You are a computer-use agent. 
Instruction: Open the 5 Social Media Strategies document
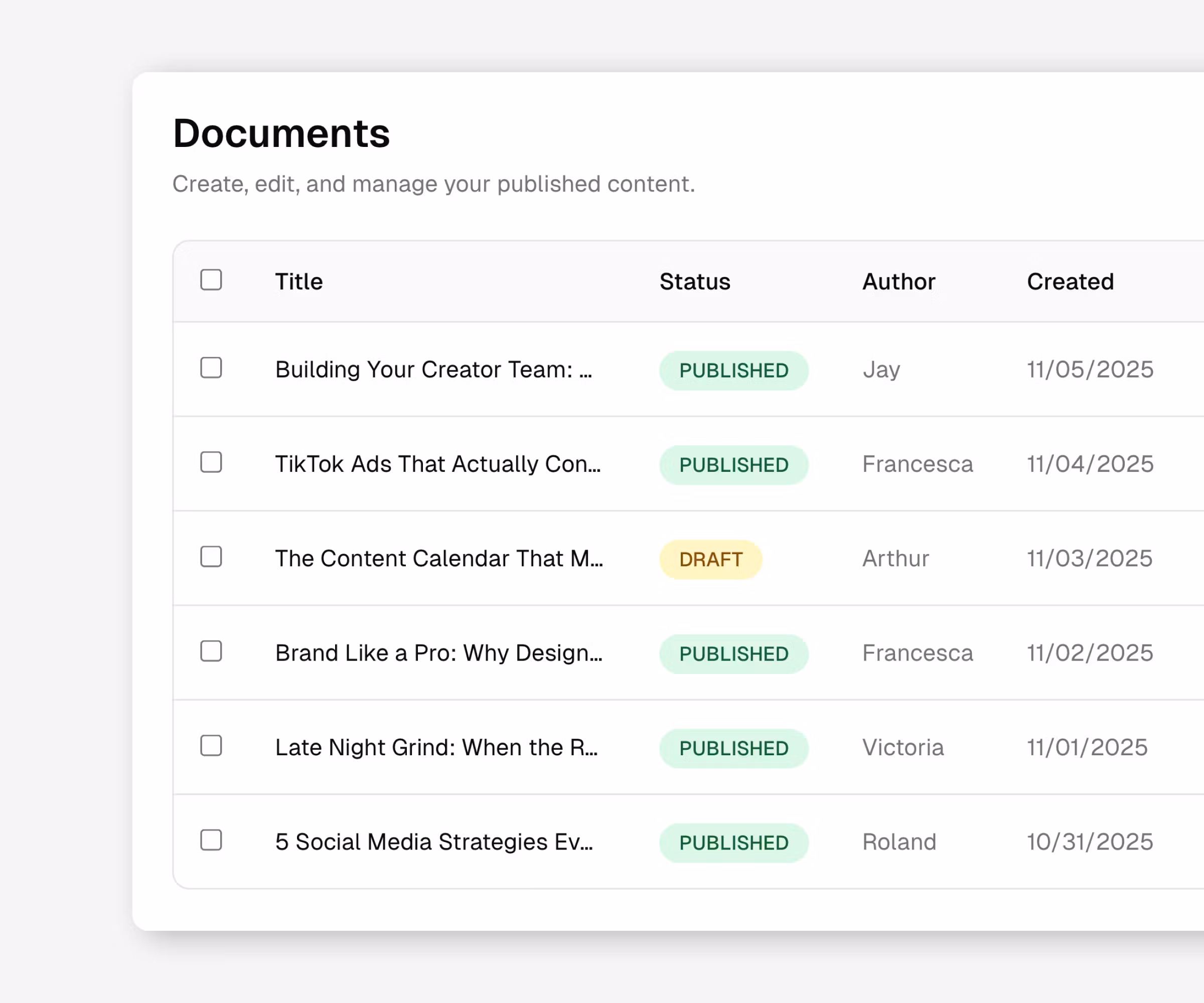(x=434, y=843)
